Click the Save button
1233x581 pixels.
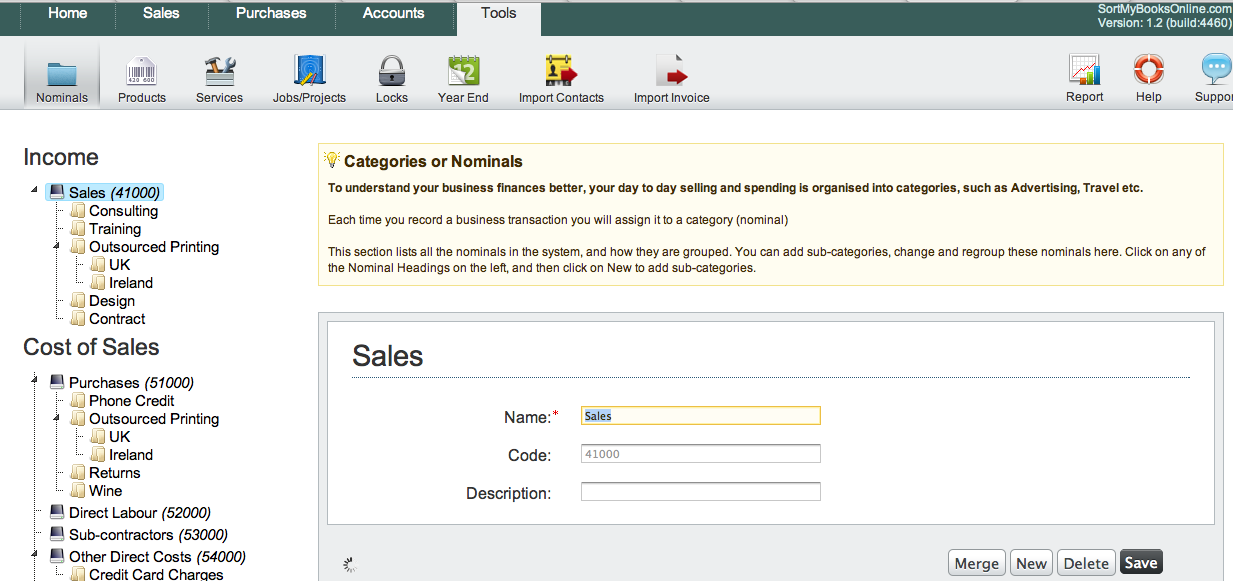1140,563
